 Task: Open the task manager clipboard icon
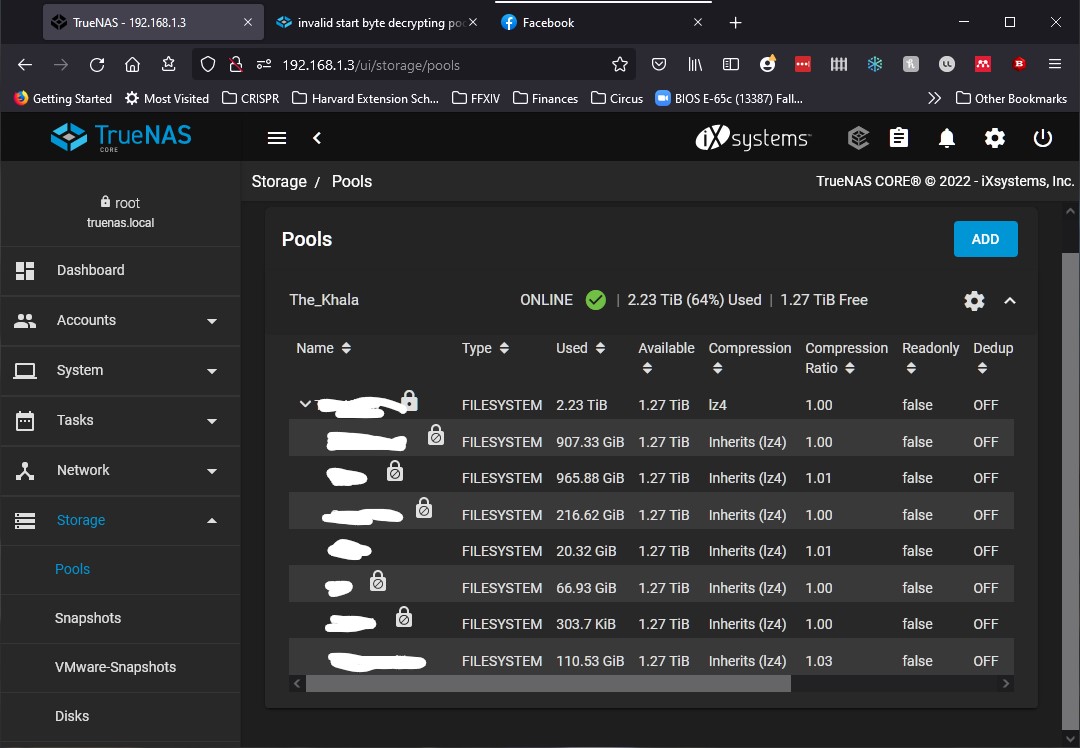[x=899, y=138]
